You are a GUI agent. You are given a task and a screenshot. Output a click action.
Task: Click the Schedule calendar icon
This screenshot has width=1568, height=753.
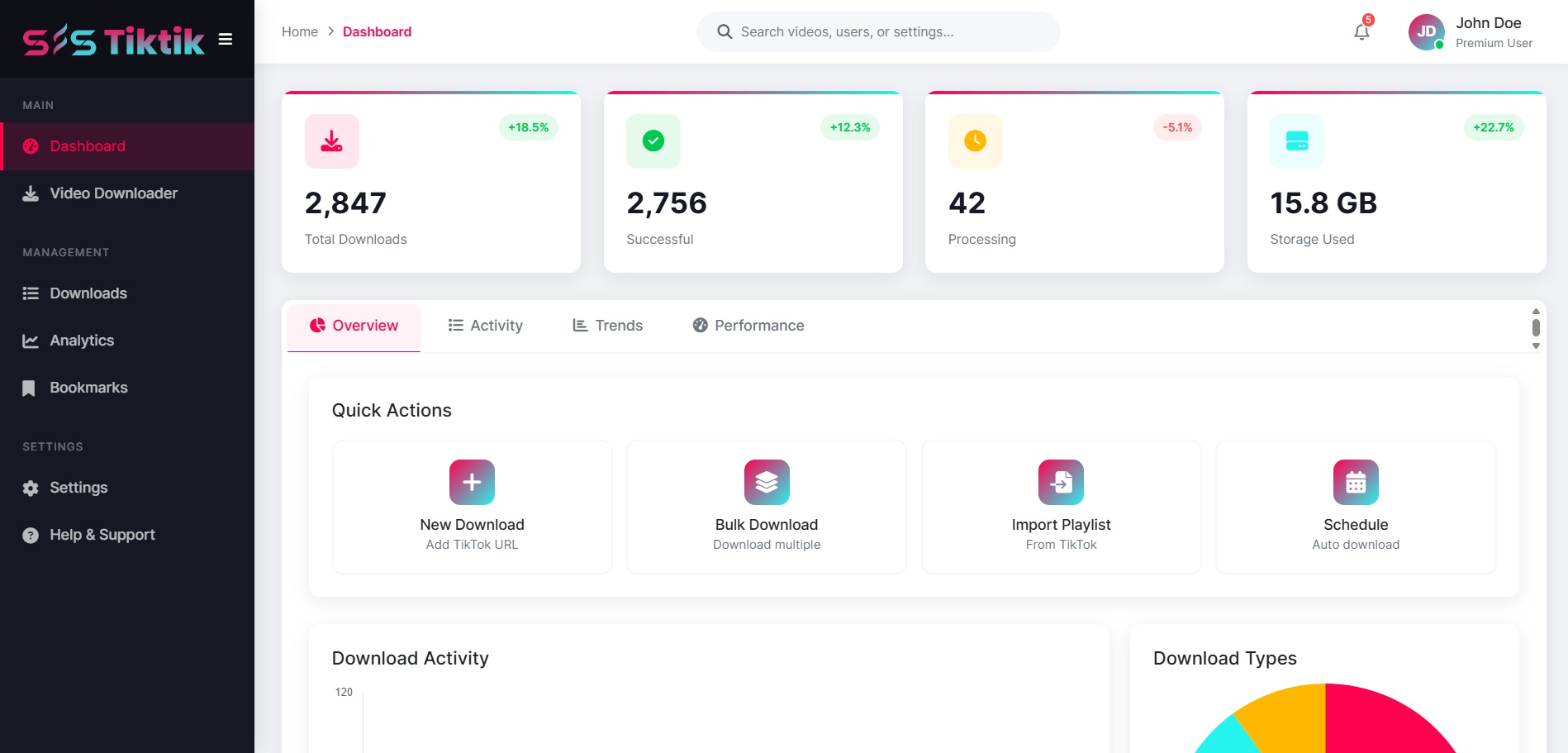pos(1355,482)
